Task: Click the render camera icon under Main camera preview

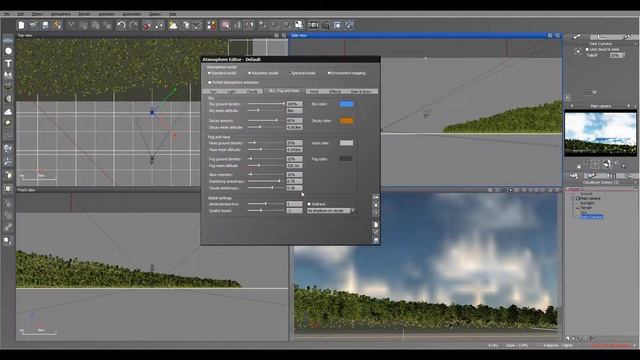Action: [x=607, y=164]
